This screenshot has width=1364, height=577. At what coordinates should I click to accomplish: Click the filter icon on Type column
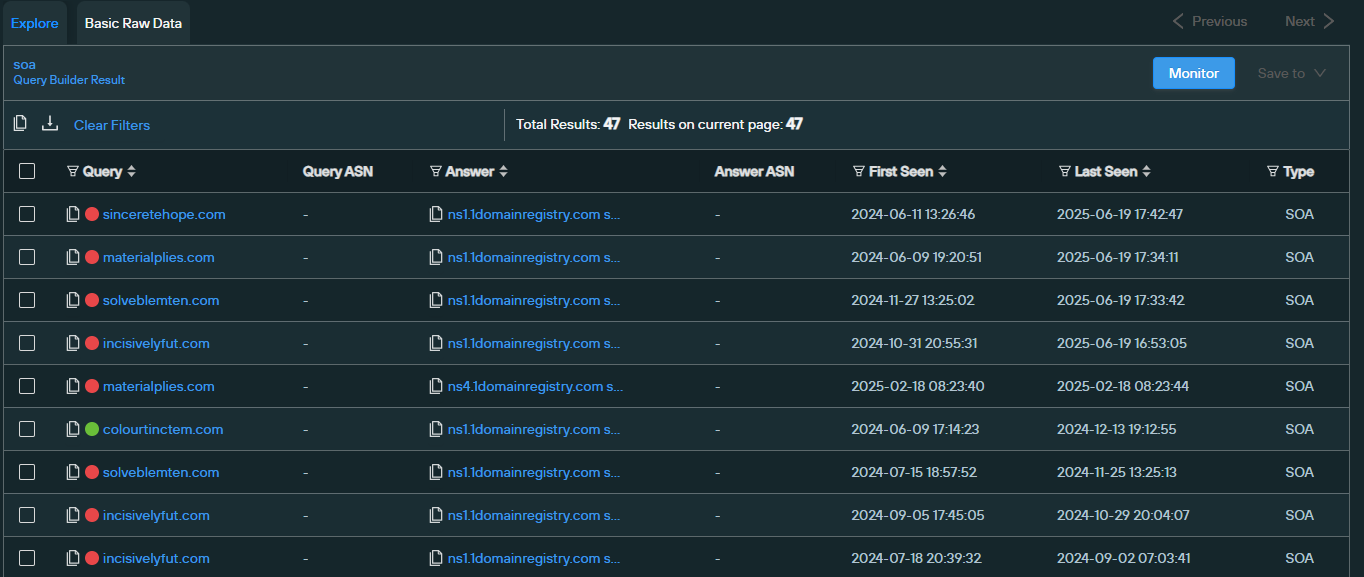1273,171
